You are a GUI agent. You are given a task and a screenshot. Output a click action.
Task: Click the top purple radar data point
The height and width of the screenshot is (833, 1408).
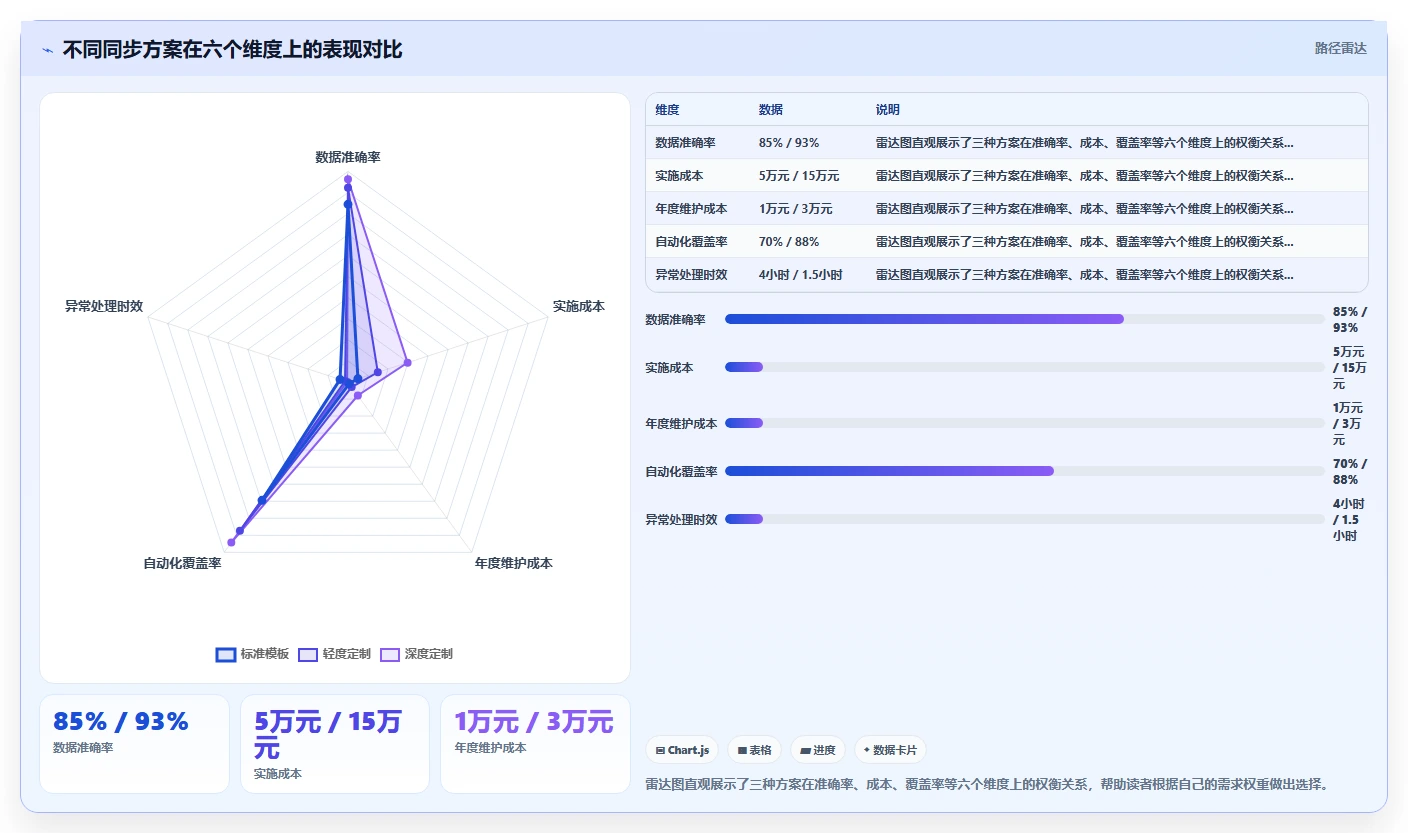tap(348, 179)
